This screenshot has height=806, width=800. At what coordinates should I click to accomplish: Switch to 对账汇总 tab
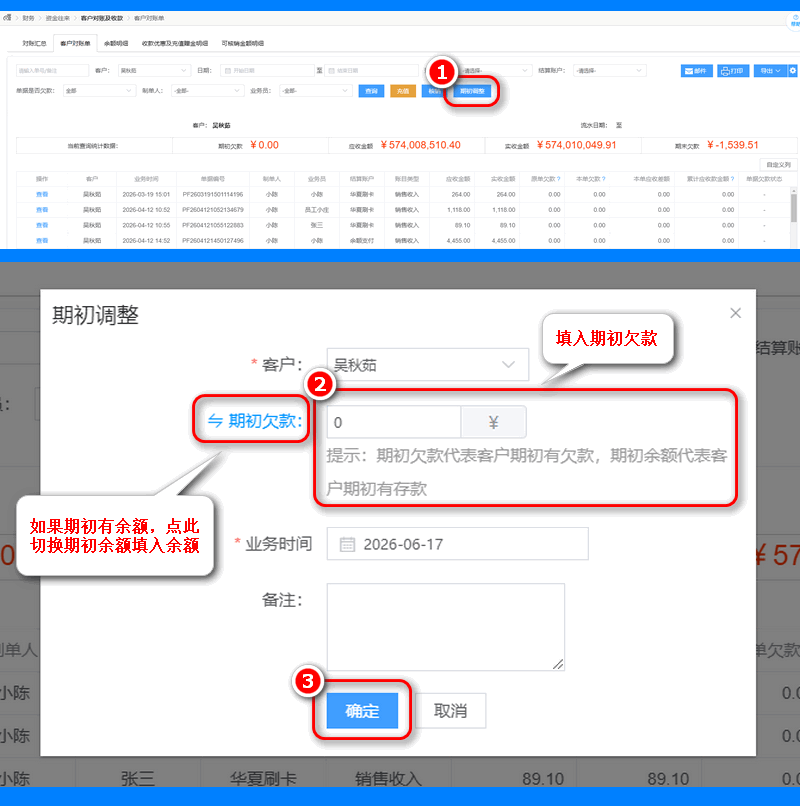pos(34,43)
